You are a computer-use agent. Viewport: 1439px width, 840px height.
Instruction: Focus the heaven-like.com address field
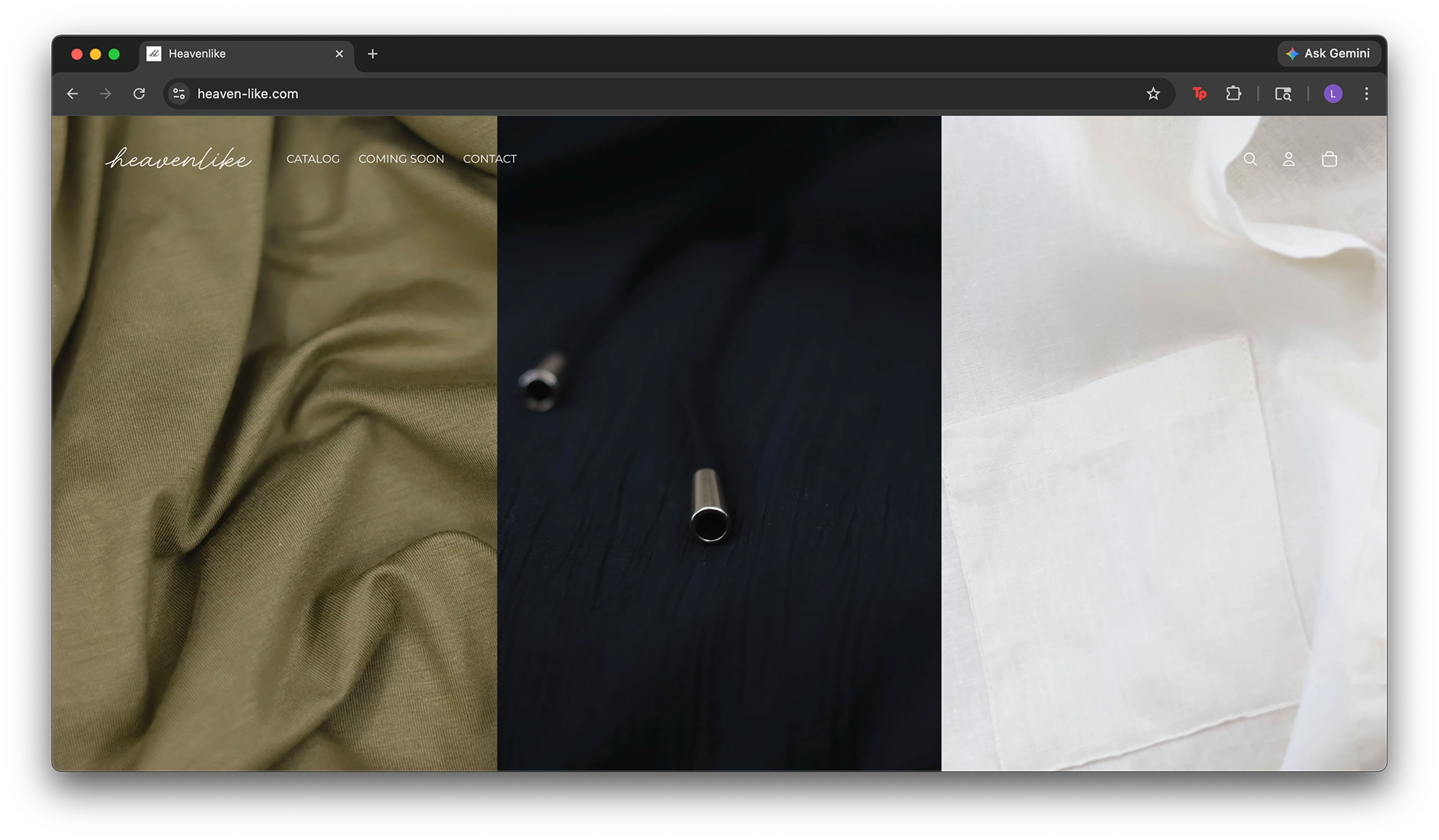pyautogui.click(x=600, y=94)
